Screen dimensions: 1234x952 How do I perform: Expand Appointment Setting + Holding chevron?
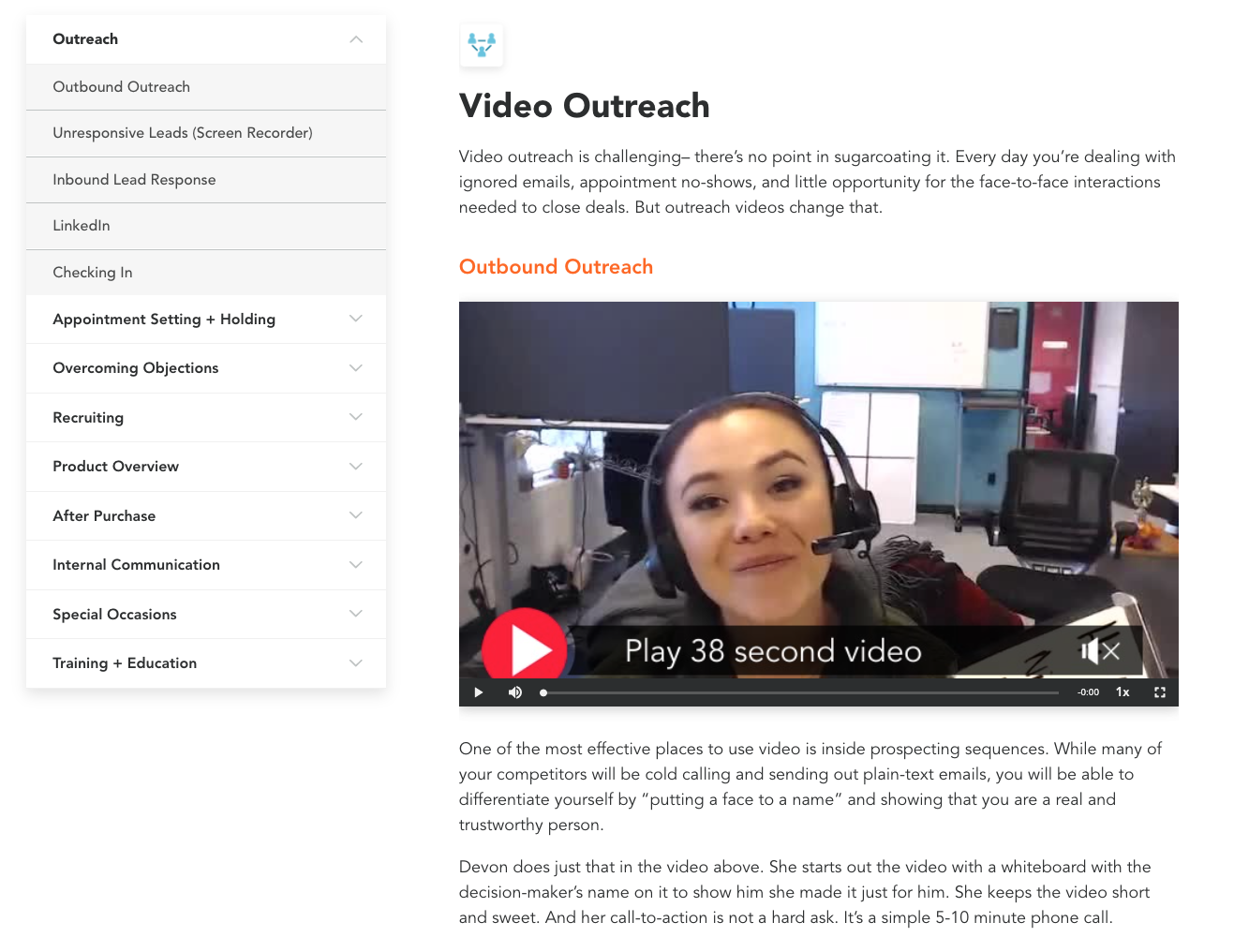(356, 319)
